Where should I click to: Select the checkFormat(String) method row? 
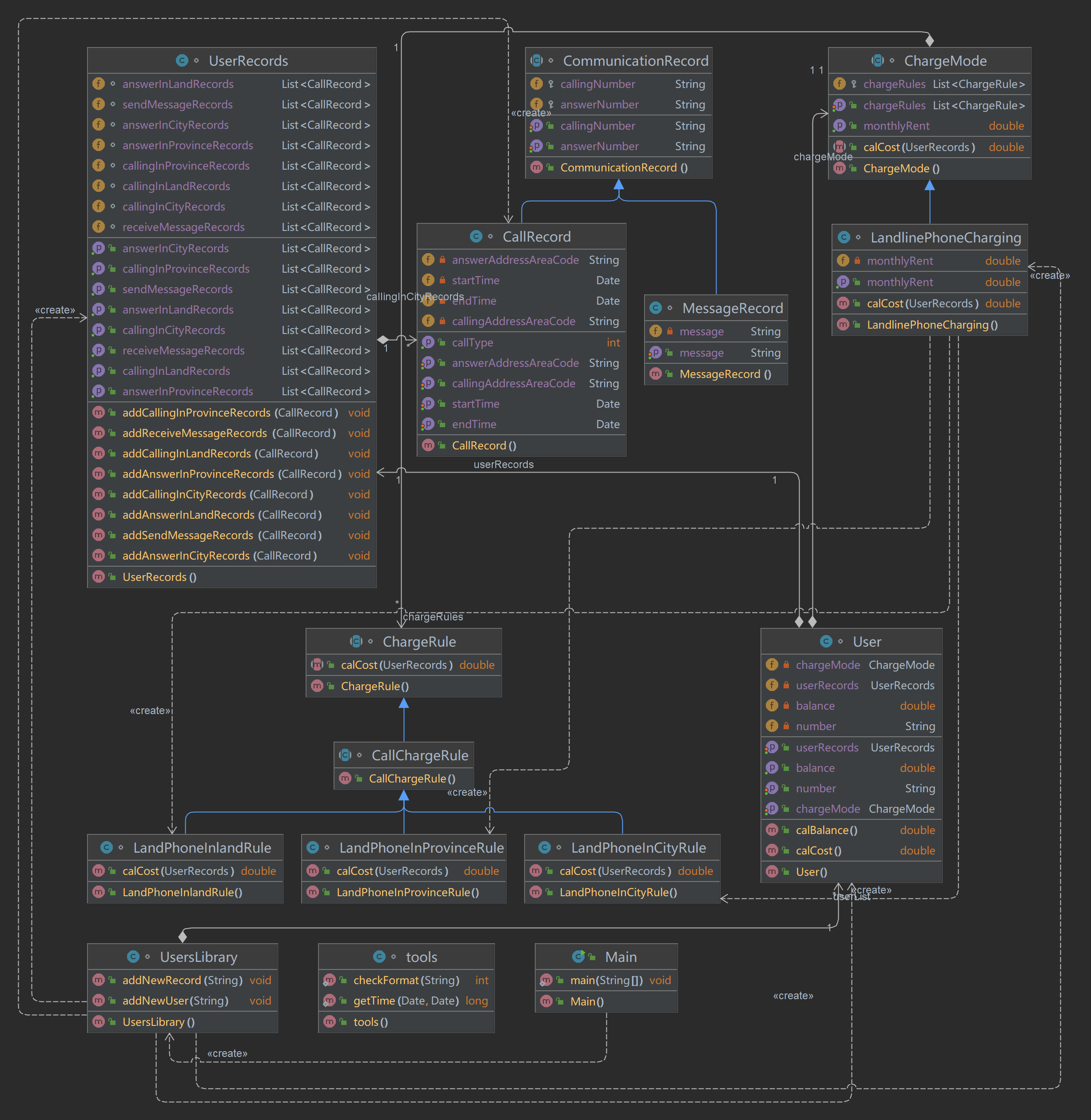(x=406, y=980)
